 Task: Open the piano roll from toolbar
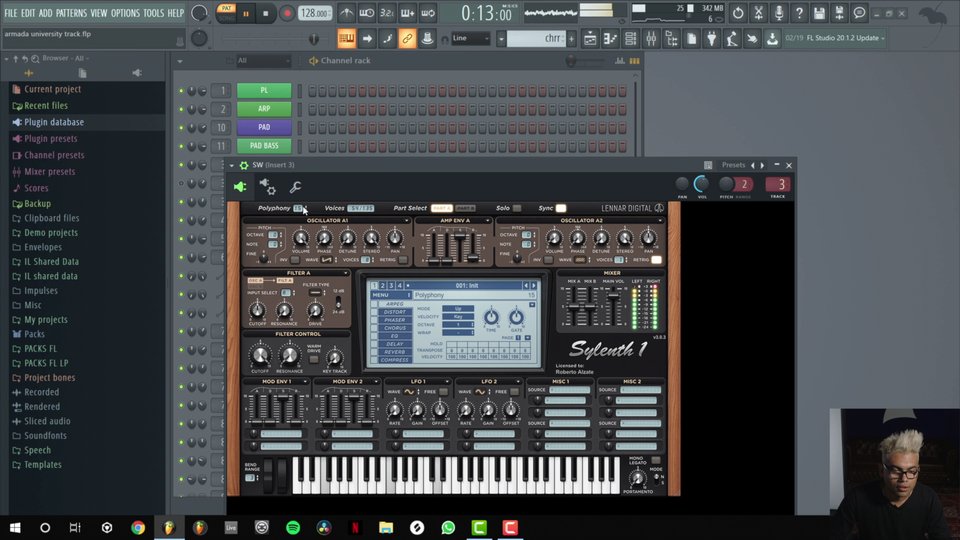(610, 39)
